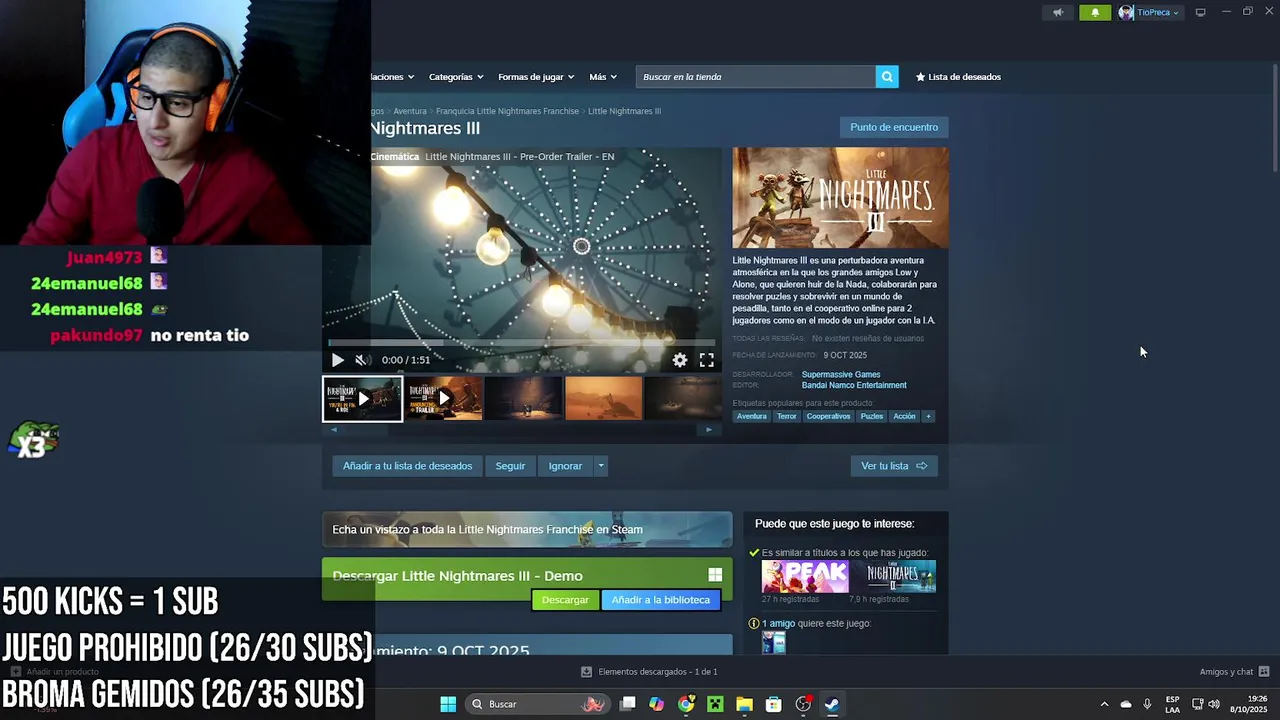Open Elementos descargados downloads status

tap(651, 672)
